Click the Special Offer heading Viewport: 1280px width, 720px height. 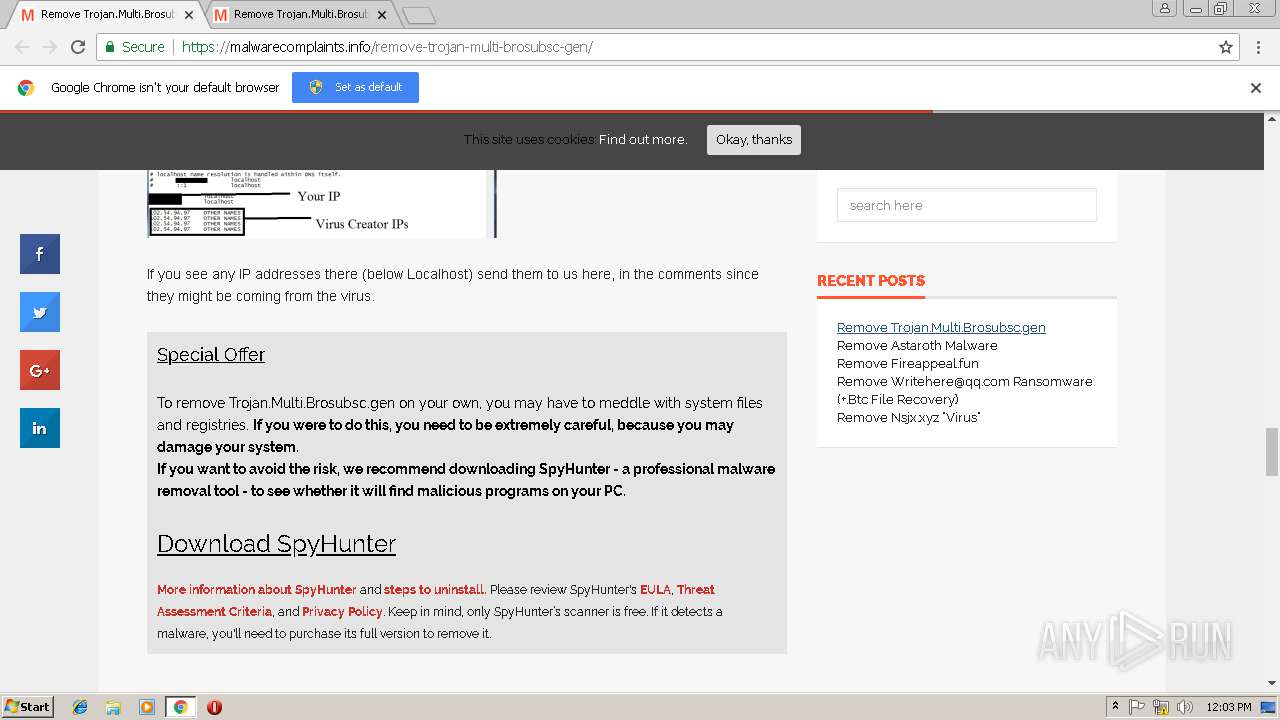click(x=211, y=355)
